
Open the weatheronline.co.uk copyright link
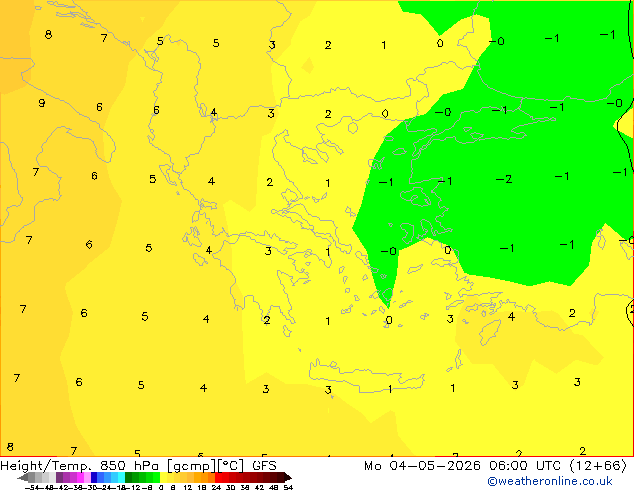point(550,481)
